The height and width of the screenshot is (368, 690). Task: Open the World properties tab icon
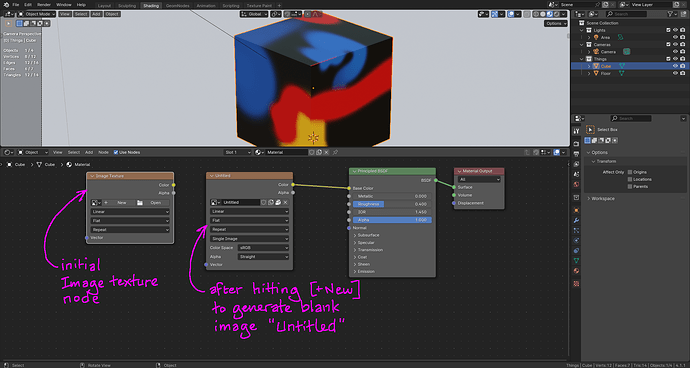576,184
